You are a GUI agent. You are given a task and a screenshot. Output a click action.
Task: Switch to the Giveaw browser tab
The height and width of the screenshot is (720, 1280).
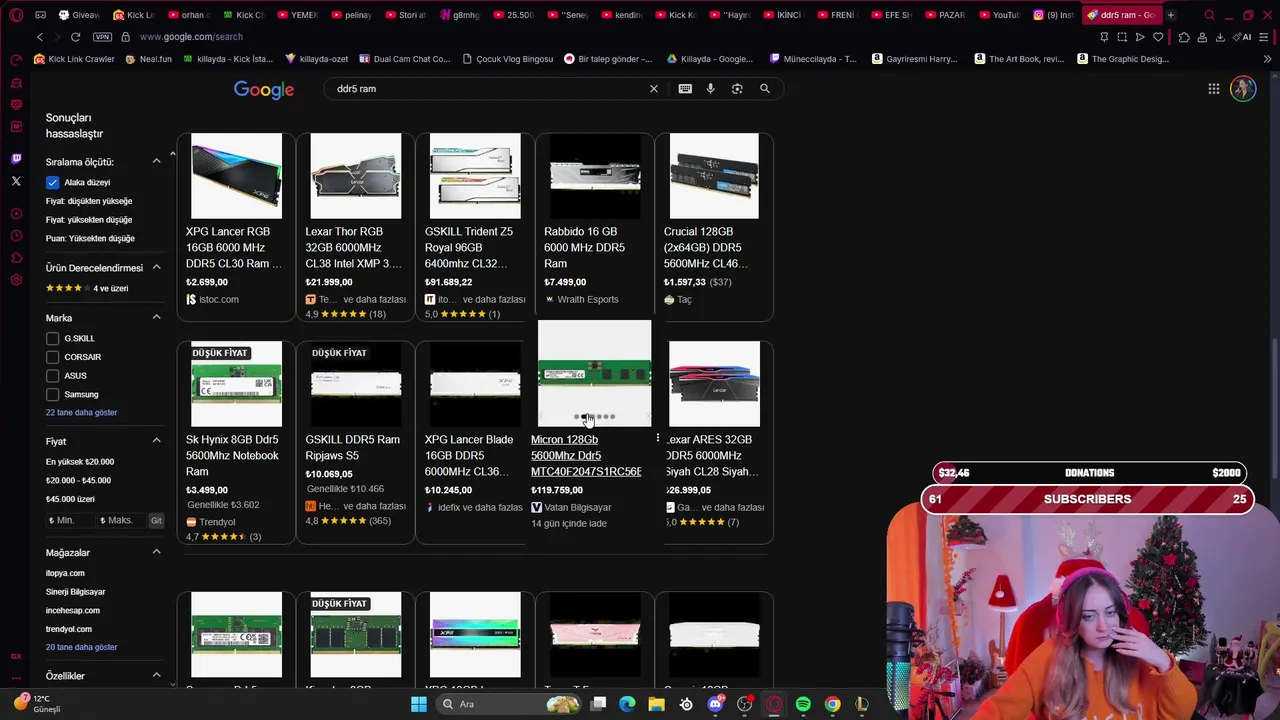coord(79,15)
